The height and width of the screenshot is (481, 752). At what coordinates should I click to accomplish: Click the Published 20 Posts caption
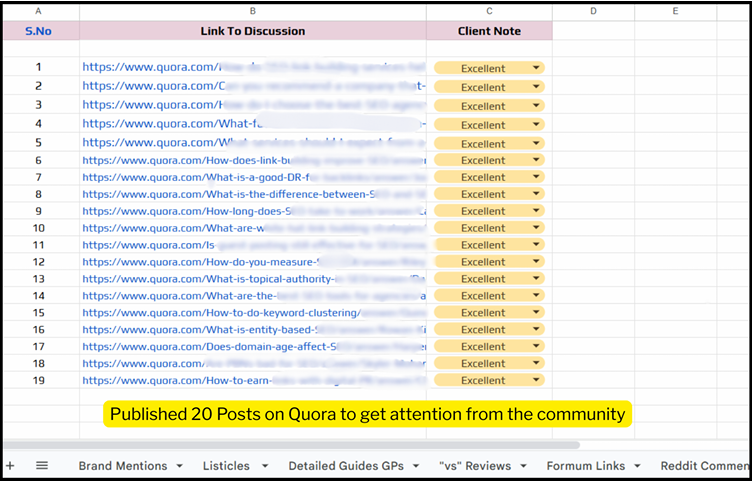(367, 414)
